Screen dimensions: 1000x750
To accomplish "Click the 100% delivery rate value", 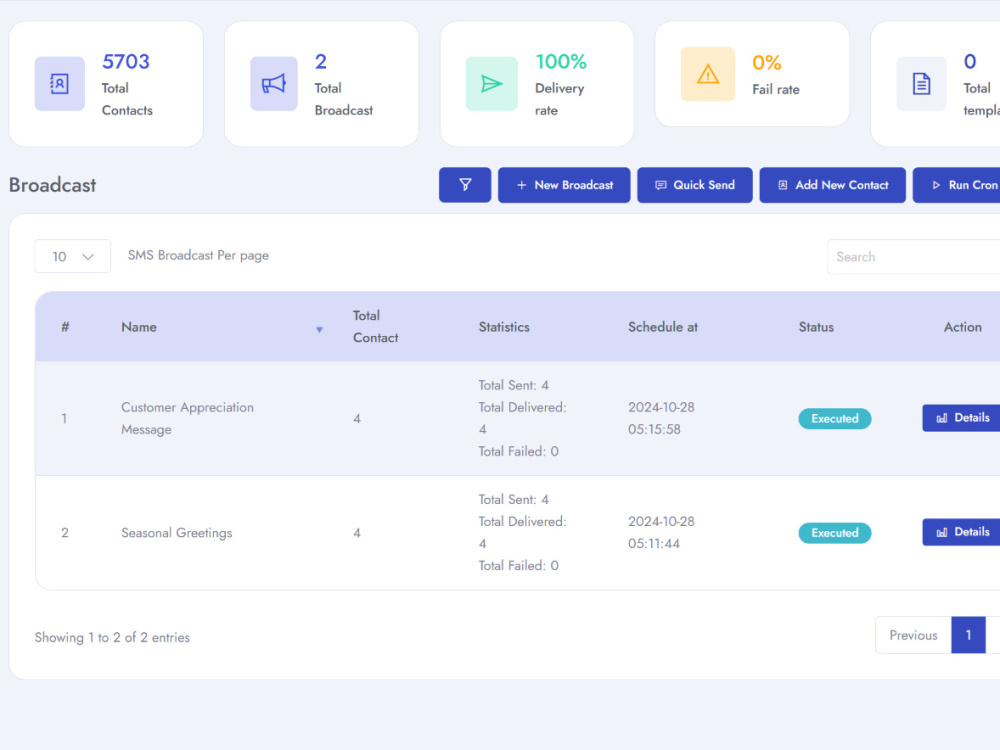I will point(561,62).
